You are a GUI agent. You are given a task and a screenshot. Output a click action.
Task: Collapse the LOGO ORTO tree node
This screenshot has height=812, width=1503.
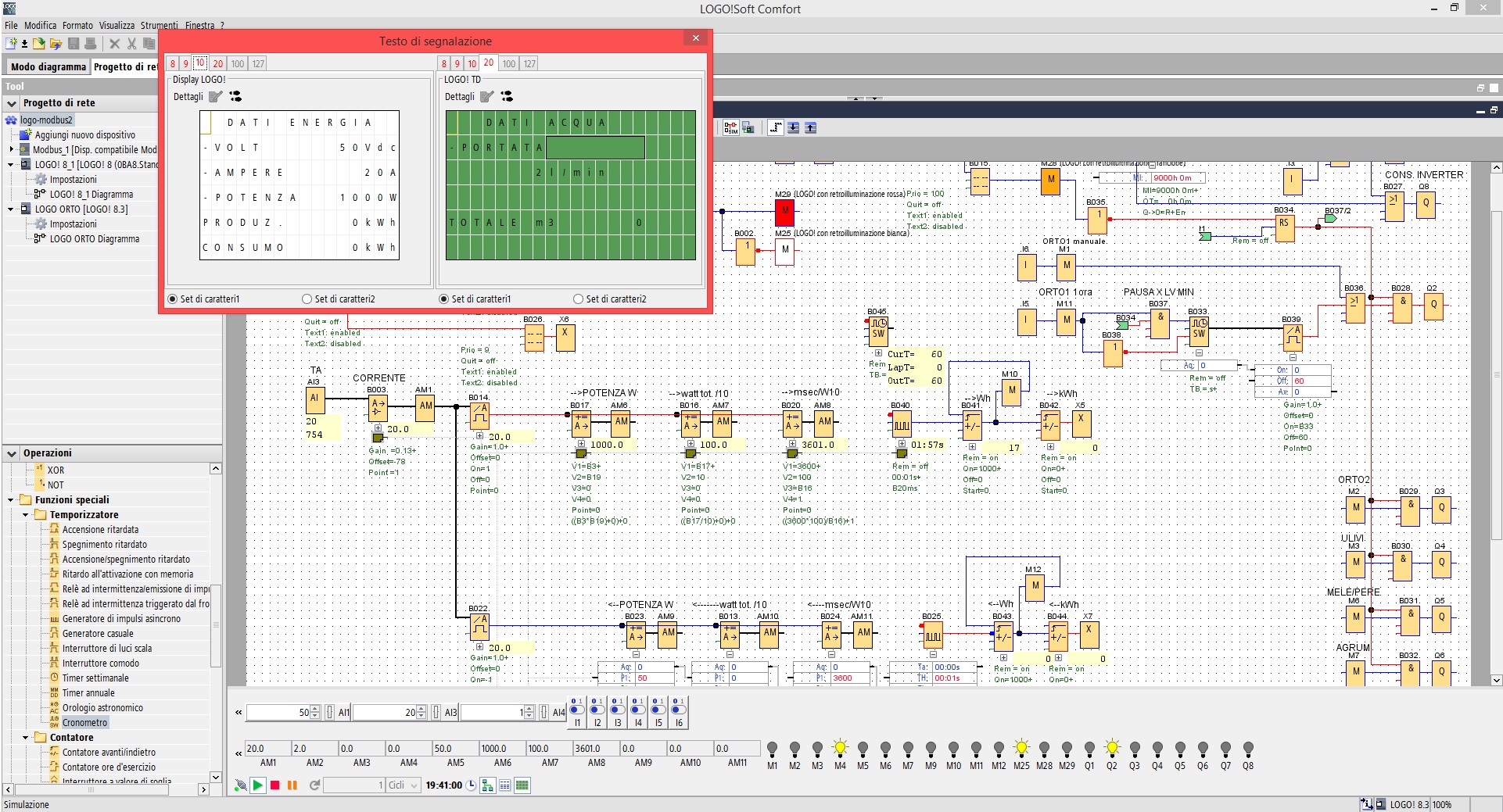click(x=11, y=209)
